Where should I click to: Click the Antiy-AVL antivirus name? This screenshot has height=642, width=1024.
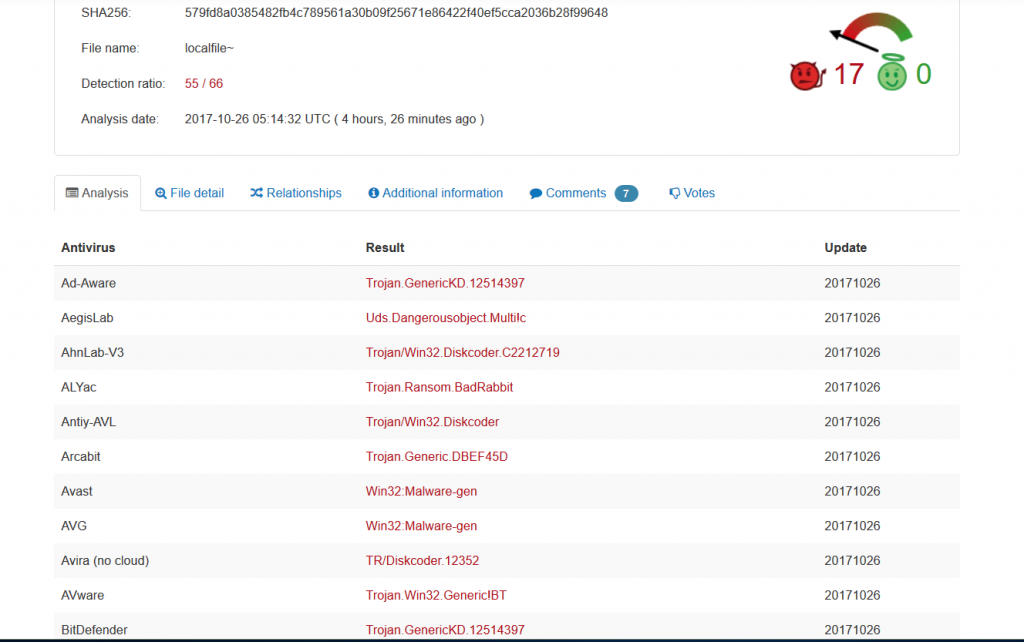pos(88,421)
